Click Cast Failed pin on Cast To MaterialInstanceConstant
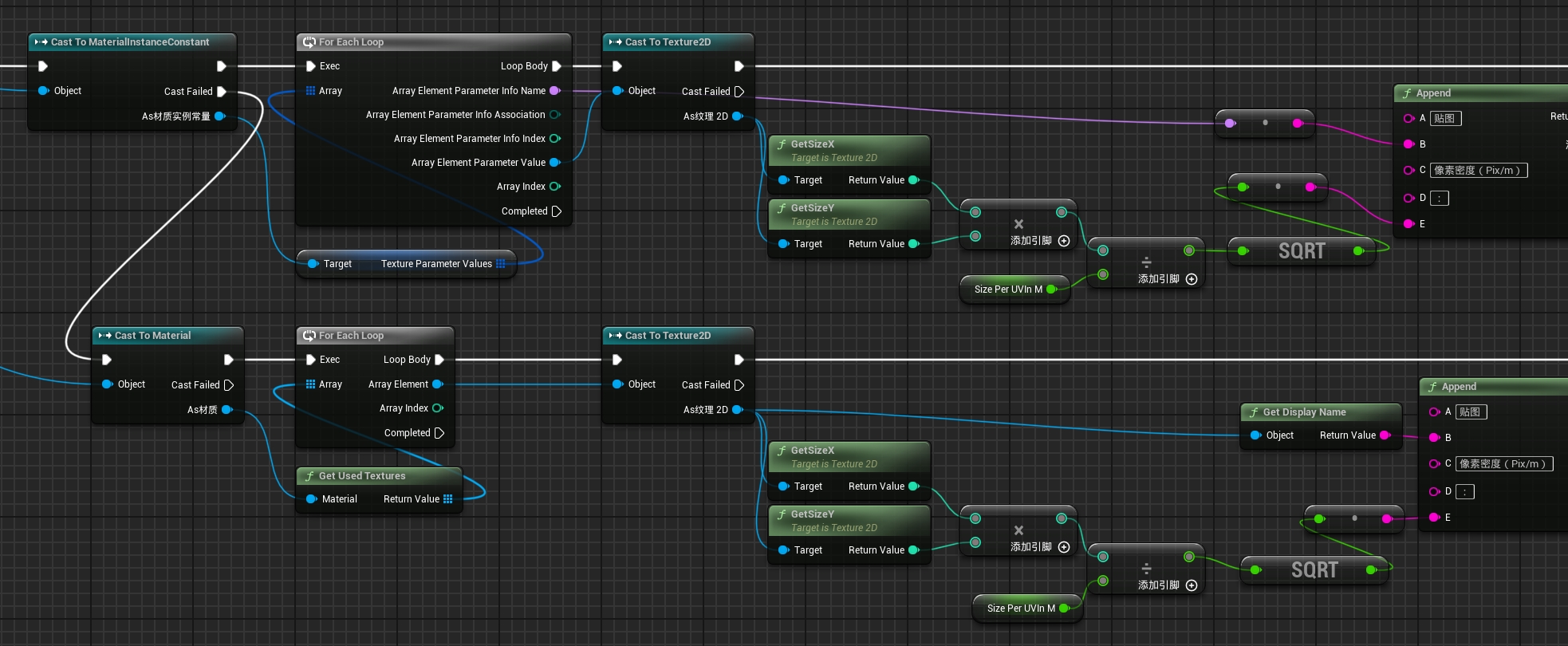This screenshot has height=646, width=1568. (222, 92)
